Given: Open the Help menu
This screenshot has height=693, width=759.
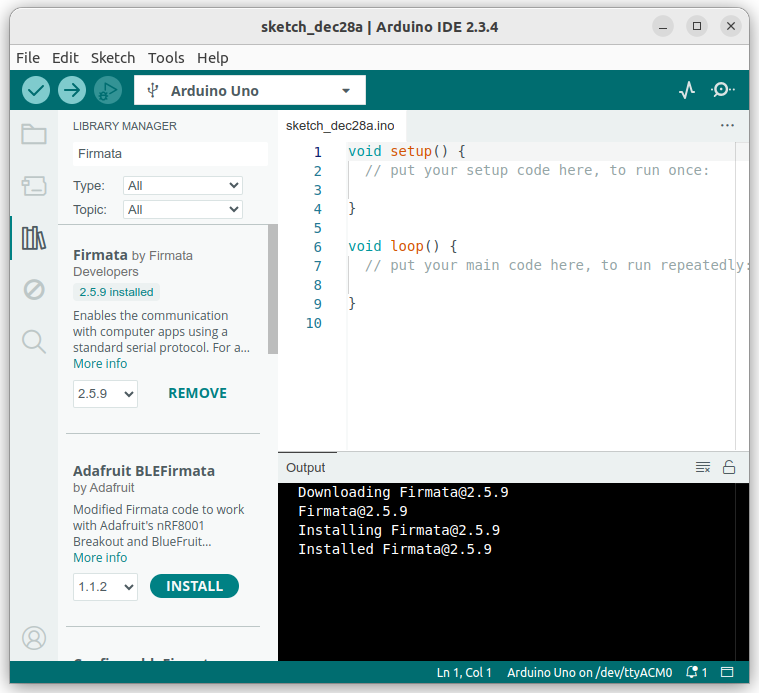Looking at the screenshot, I should click(x=213, y=58).
